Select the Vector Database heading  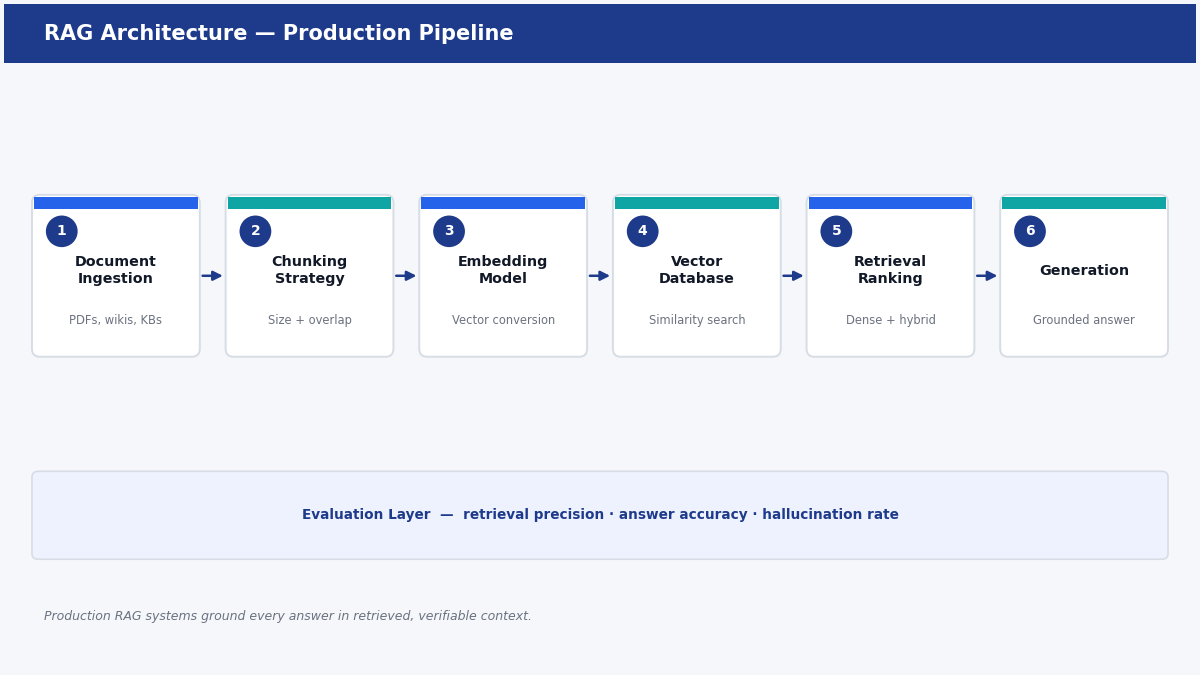[697, 270]
